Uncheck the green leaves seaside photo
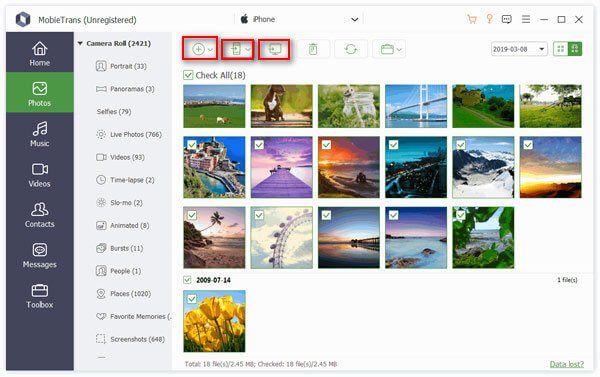600x377 pixels. coord(461,215)
